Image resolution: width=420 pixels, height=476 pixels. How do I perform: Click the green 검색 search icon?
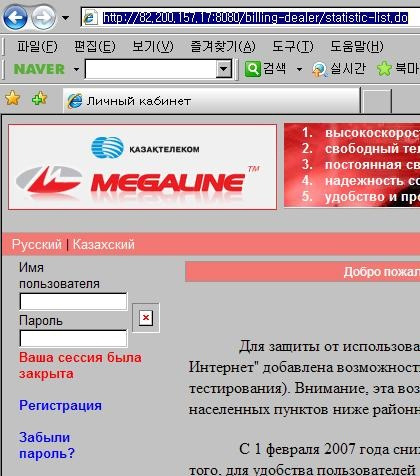252,69
